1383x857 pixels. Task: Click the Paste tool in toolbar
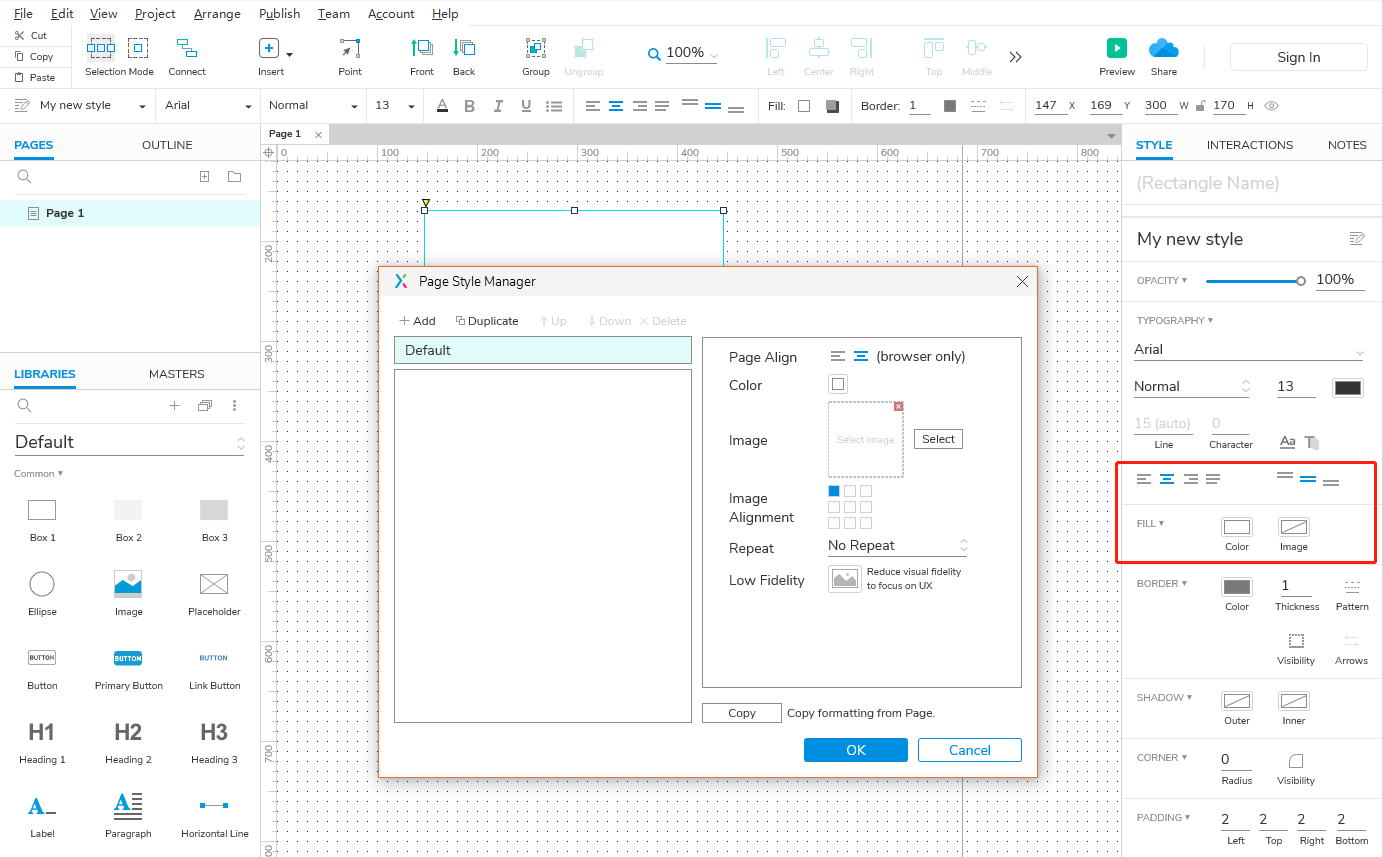(34, 77)
